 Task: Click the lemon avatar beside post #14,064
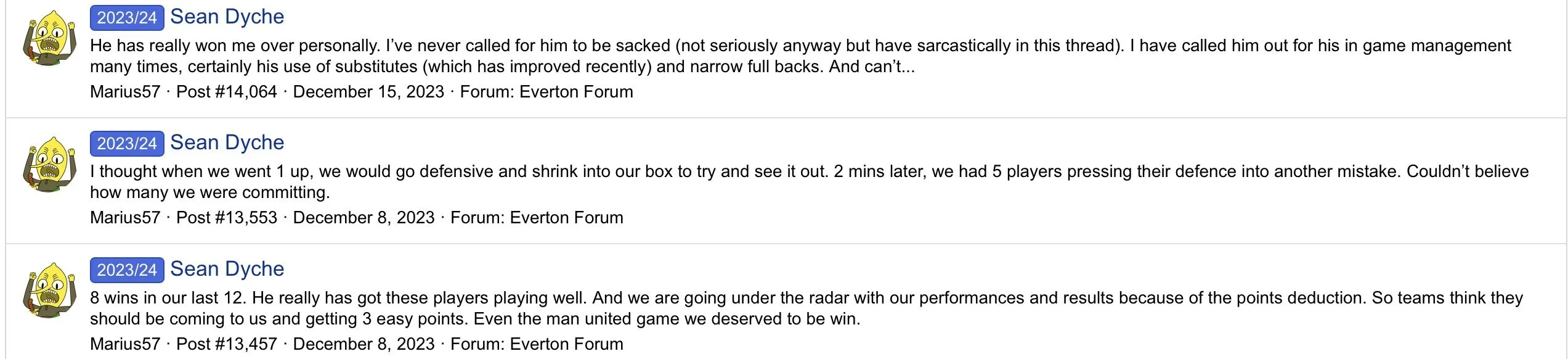(x=49, y=41)
